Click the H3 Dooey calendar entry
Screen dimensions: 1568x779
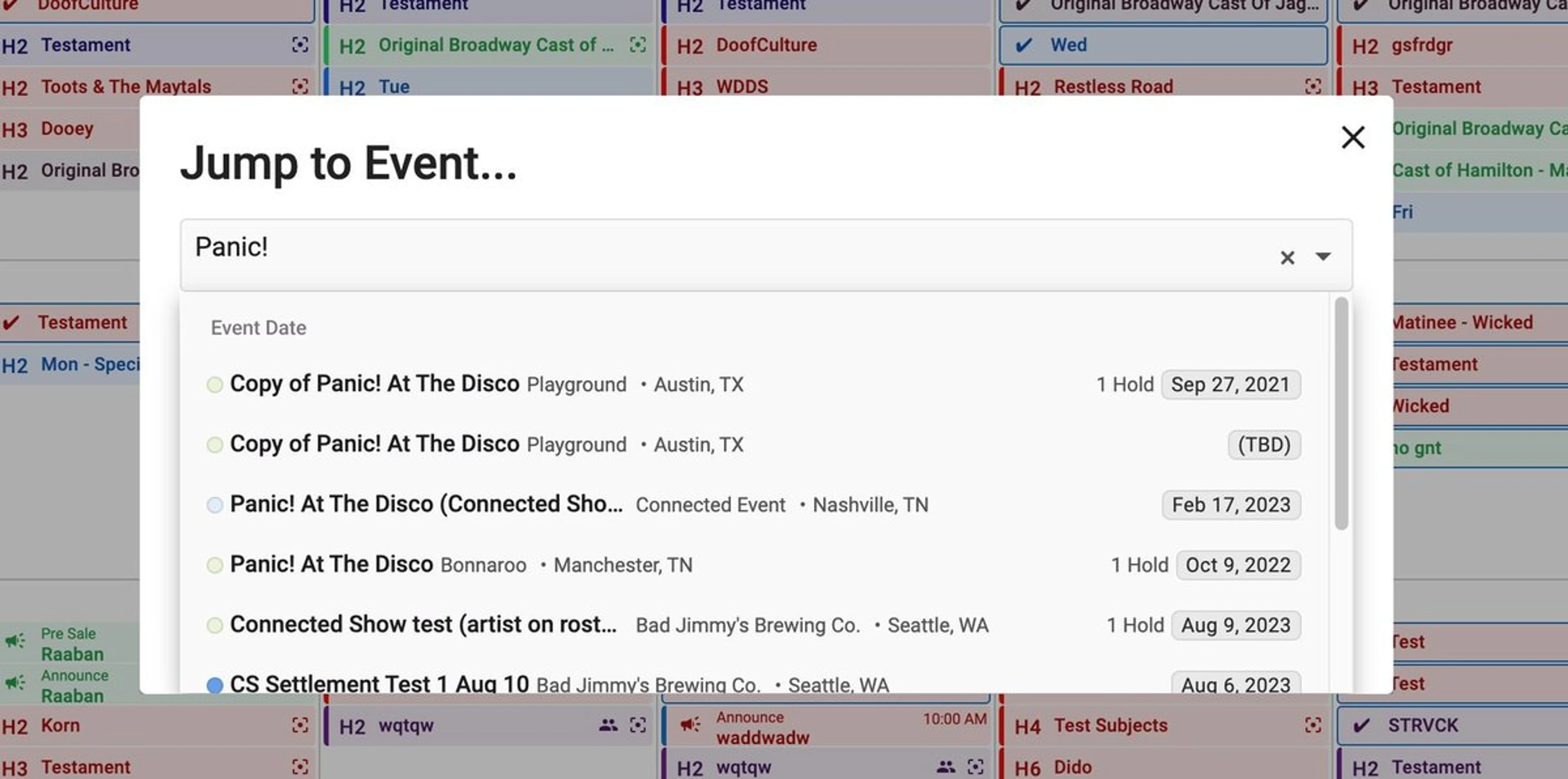click(70, 129)
